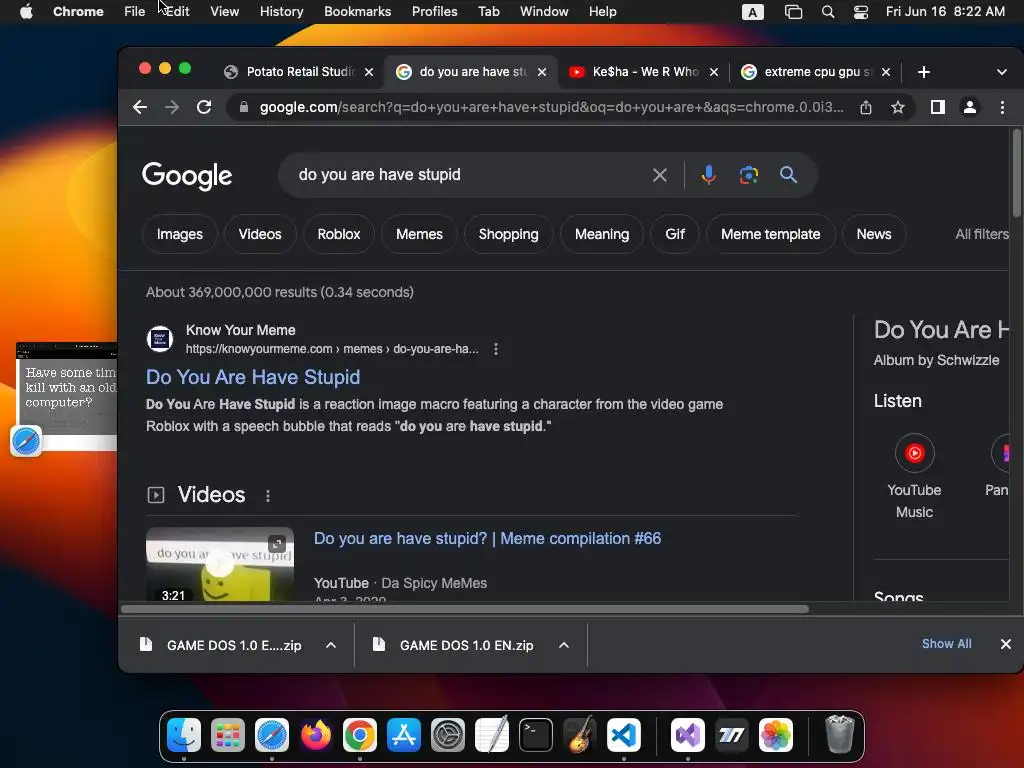Clear the search box with the X
1024x768 pixels.
660,175
